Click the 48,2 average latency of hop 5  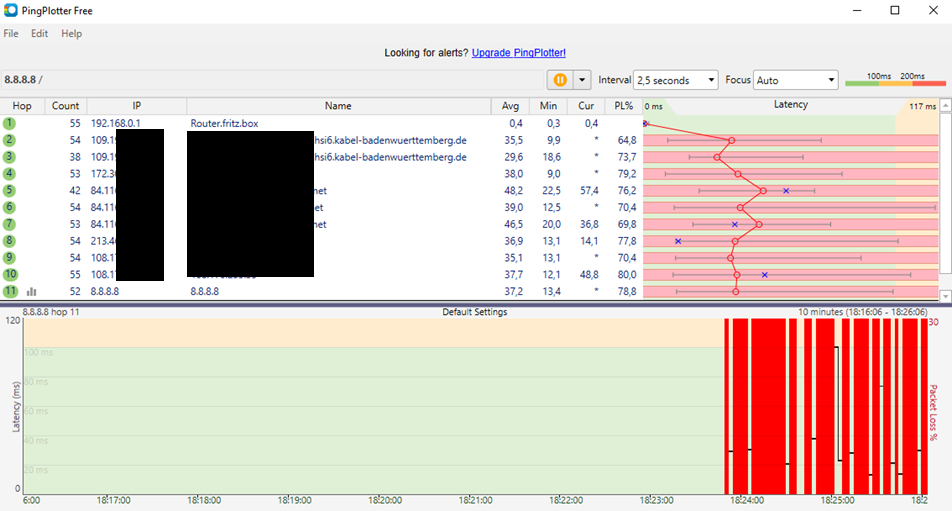[x=513, y=191]
